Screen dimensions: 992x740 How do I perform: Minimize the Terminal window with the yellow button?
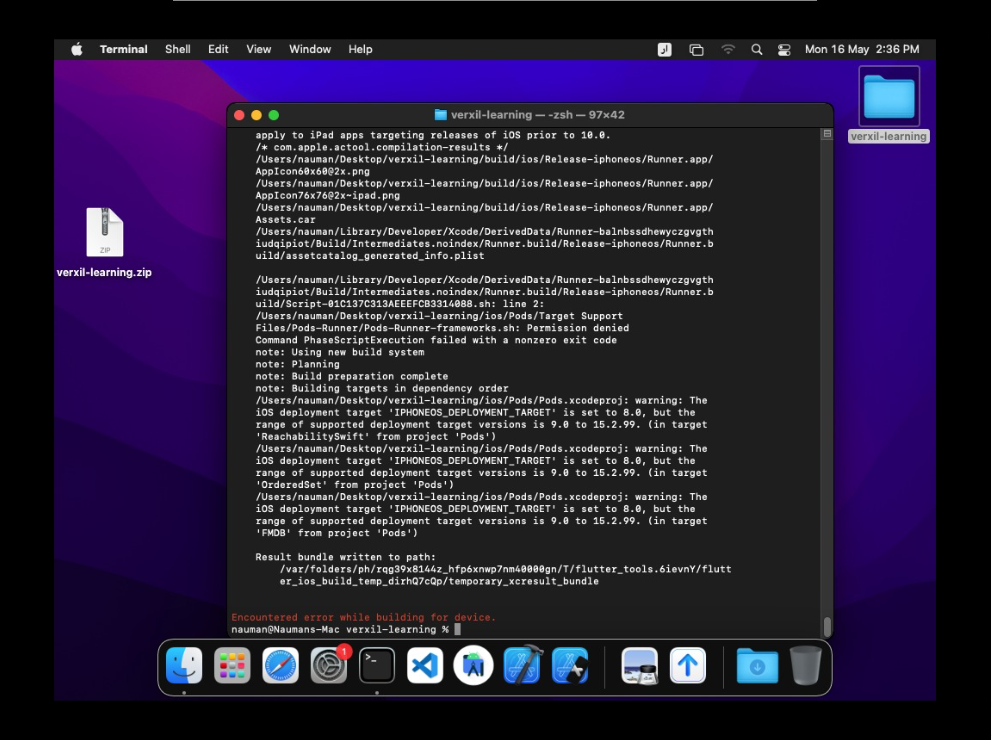(x=256, y=115)
